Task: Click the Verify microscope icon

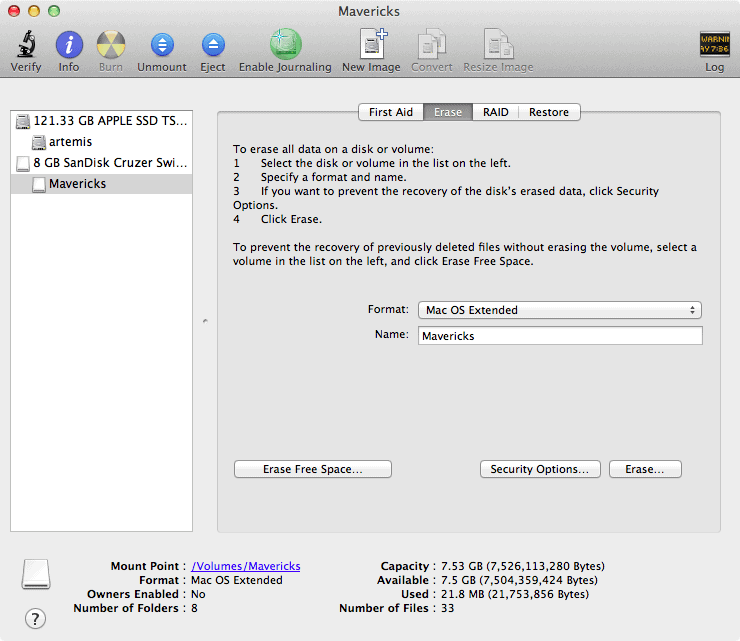Action: 26,46
